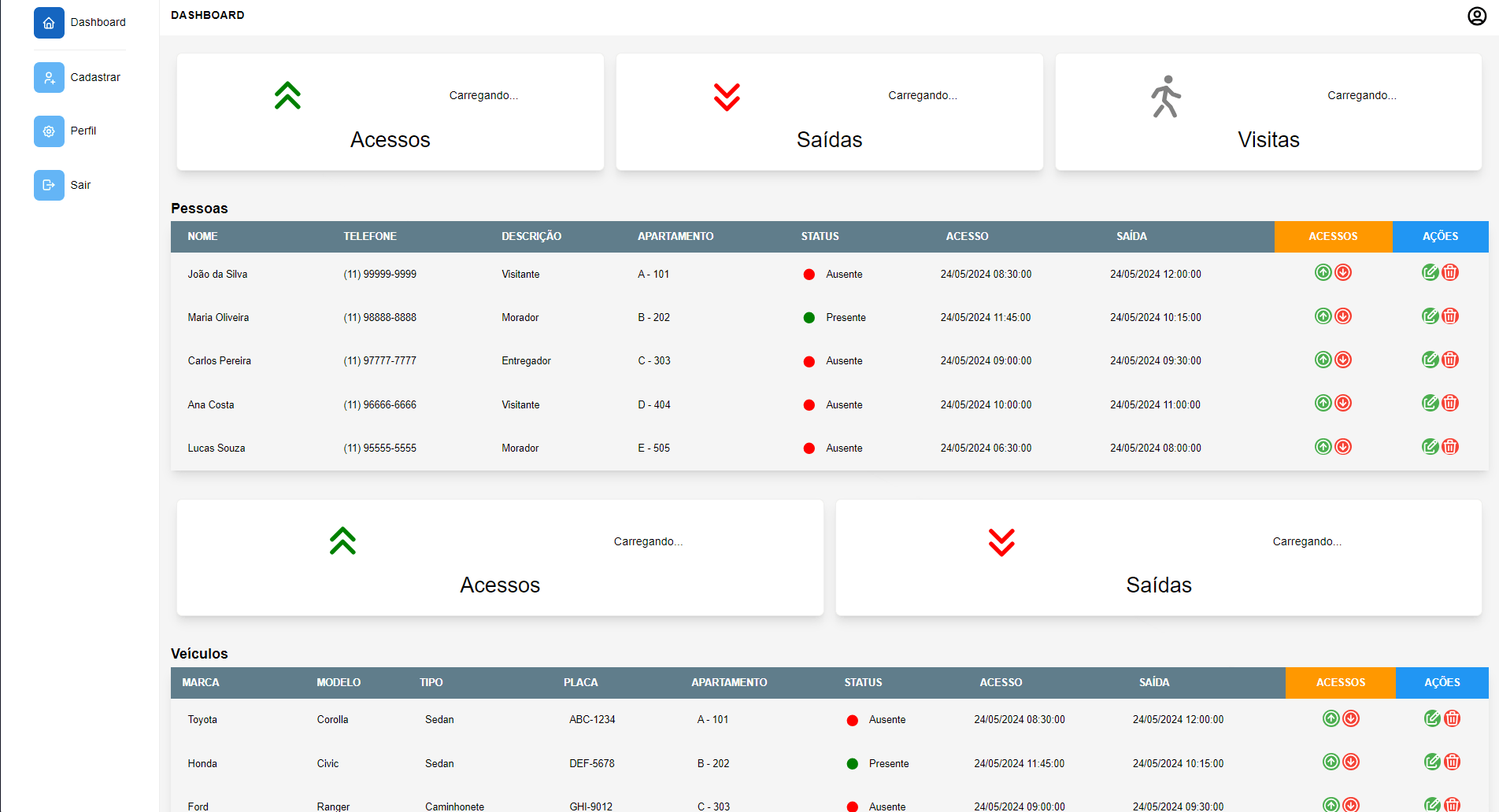Select apartment C - 303 in Pessoas
The image size is (1499, 812).
(x=654, y=361)
